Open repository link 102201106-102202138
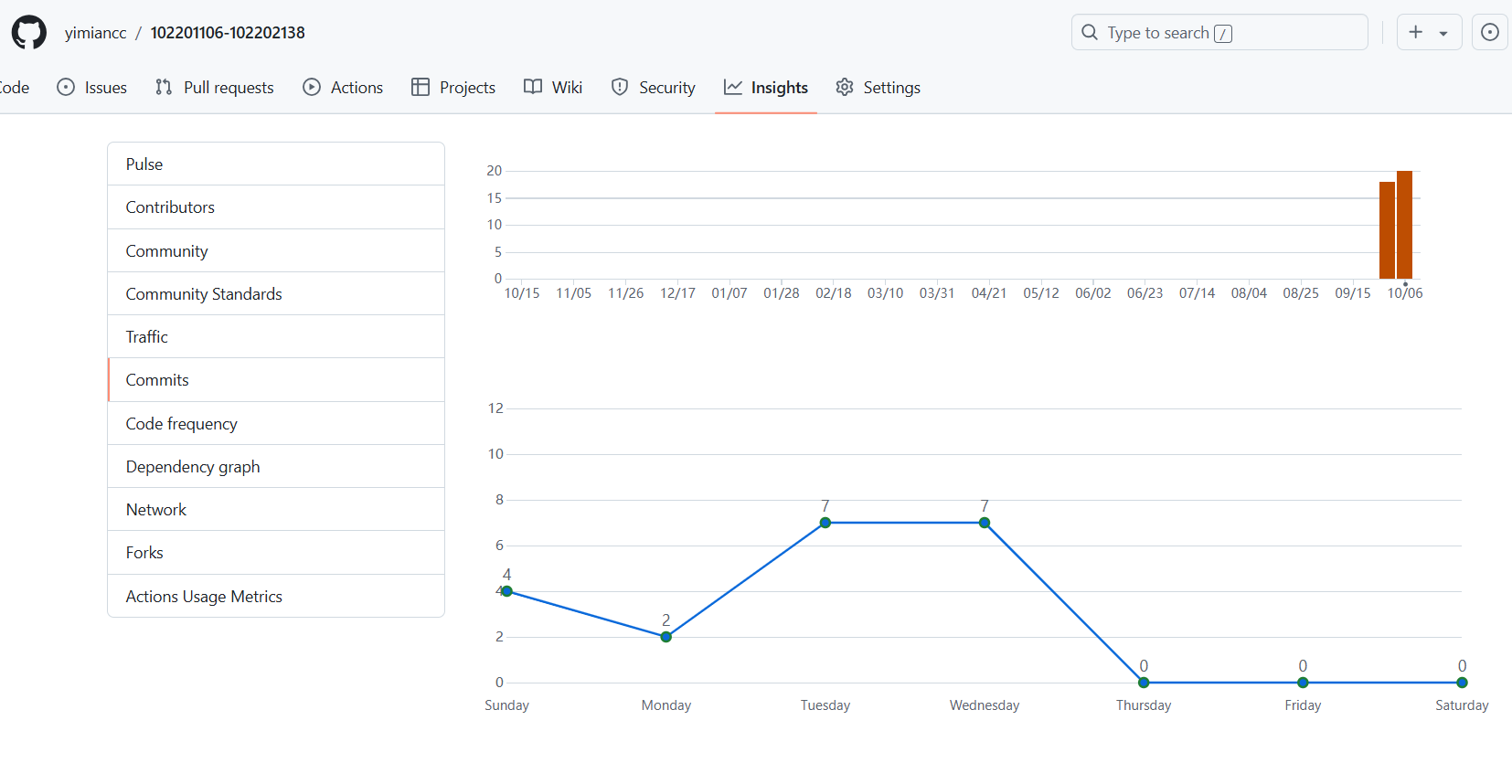 pos(228,33)
